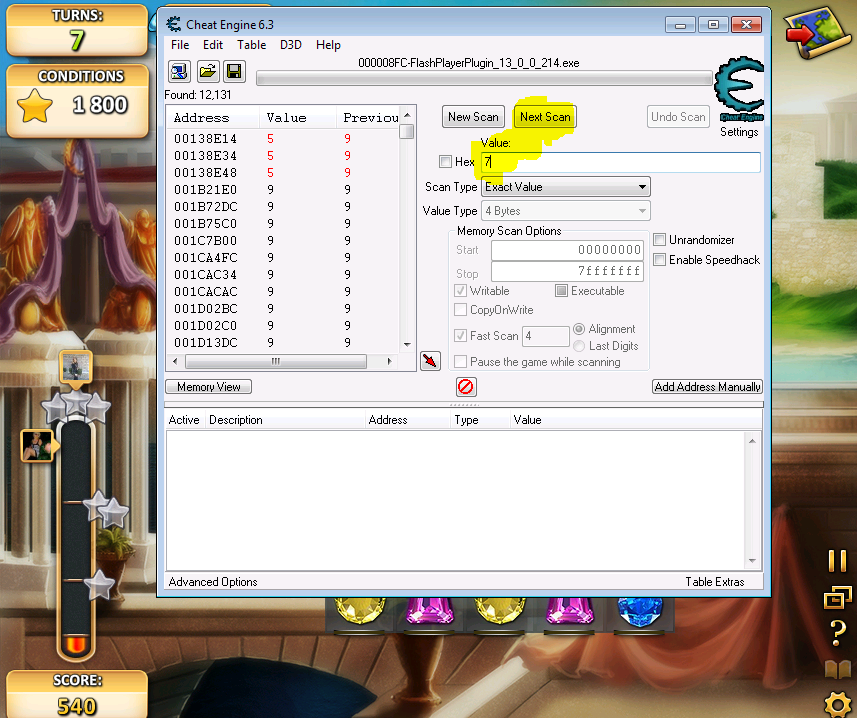The width and height of the screenshot is (857, 718).
Task: Enable Speedhack checkbox
Action: click(x=660, y=260)
